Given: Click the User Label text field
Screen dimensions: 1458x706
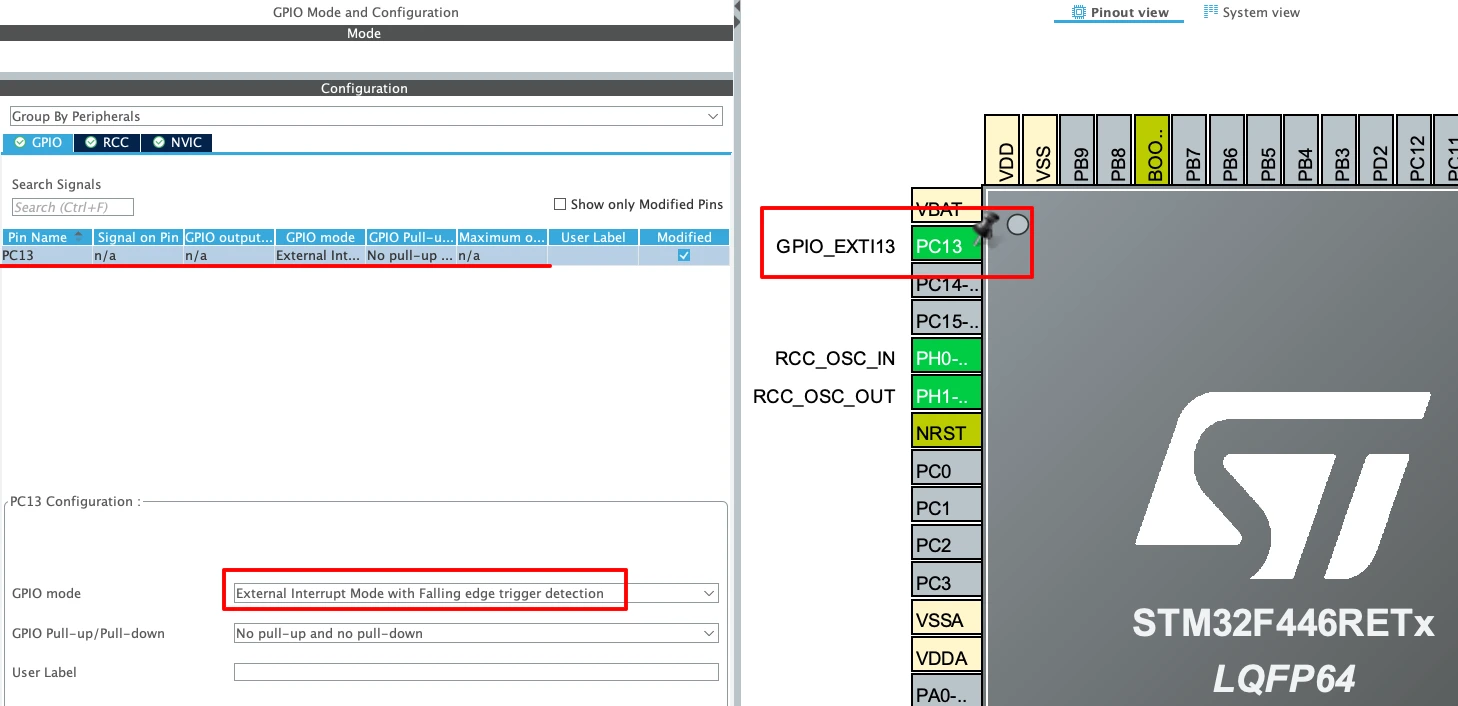Looking at the screenshot, I should point(476,672).
